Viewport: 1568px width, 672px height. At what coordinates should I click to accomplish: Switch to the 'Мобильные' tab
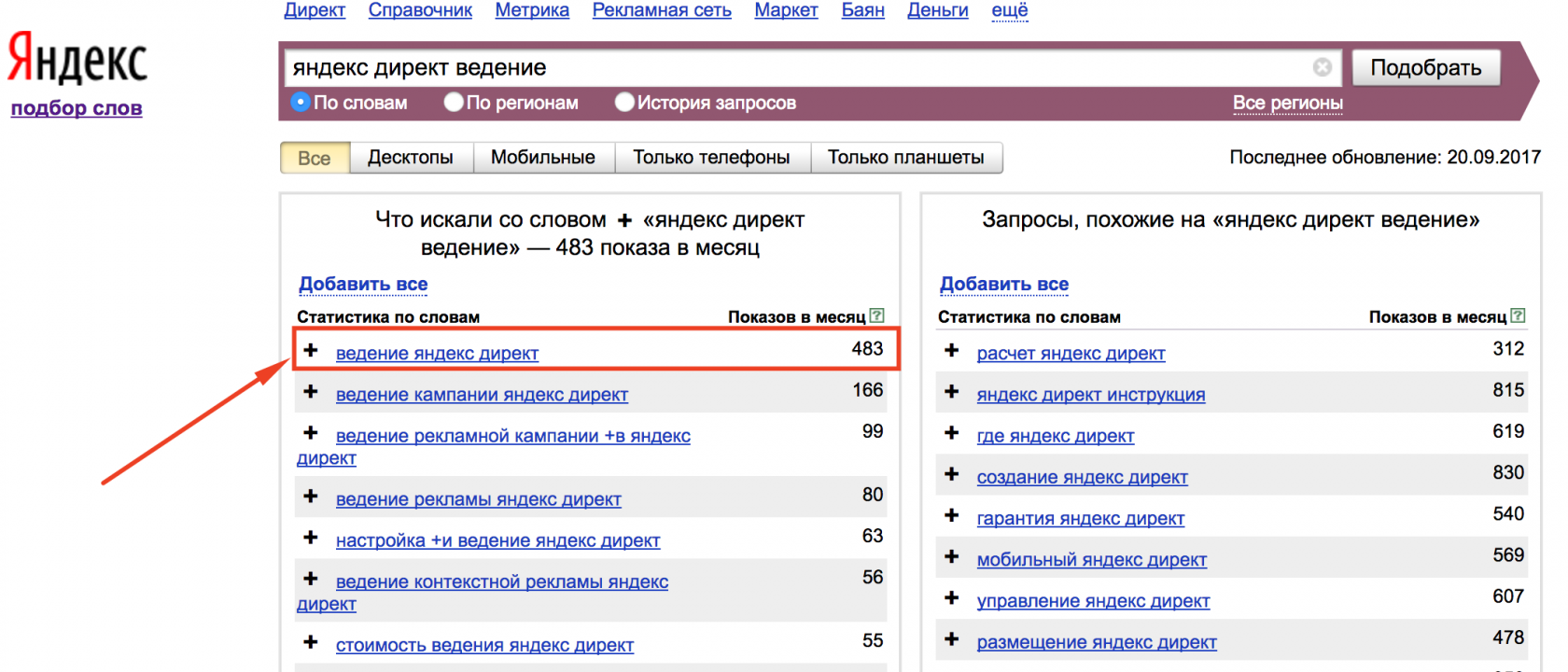(543, 158)
